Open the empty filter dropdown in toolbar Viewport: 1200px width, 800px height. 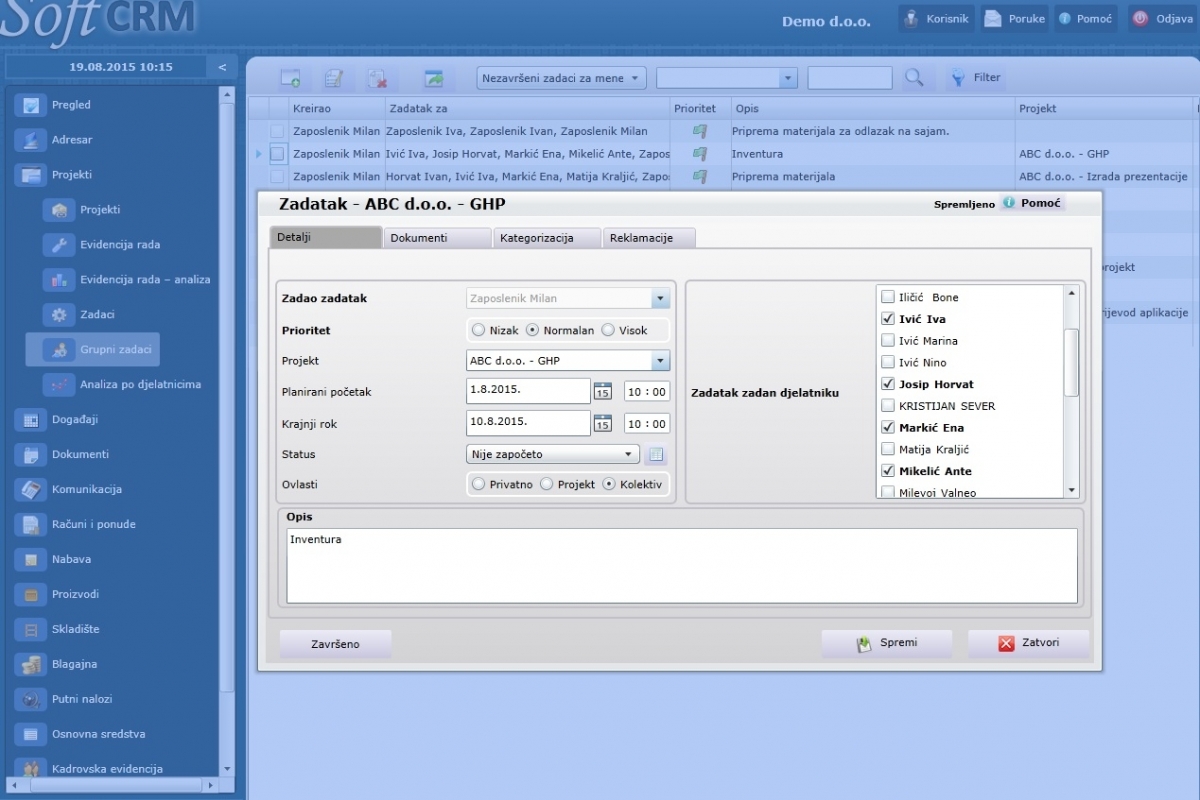tap(727, 78)
